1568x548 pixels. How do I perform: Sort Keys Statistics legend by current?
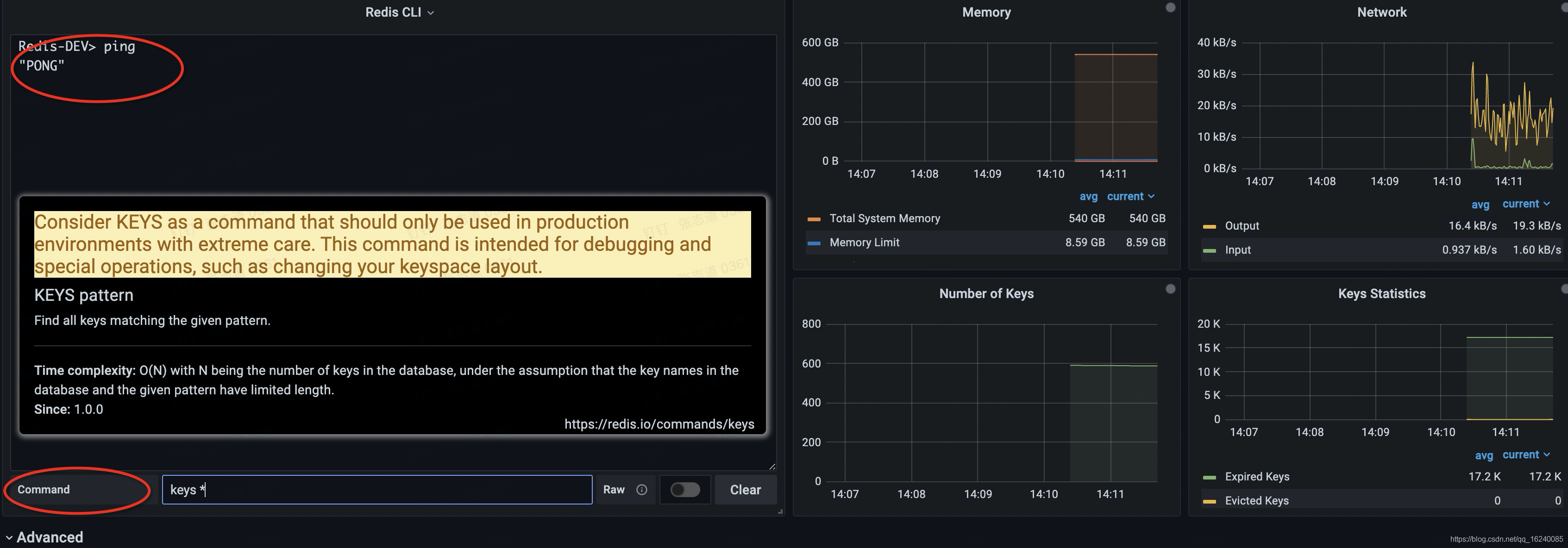pos(1526,455)
